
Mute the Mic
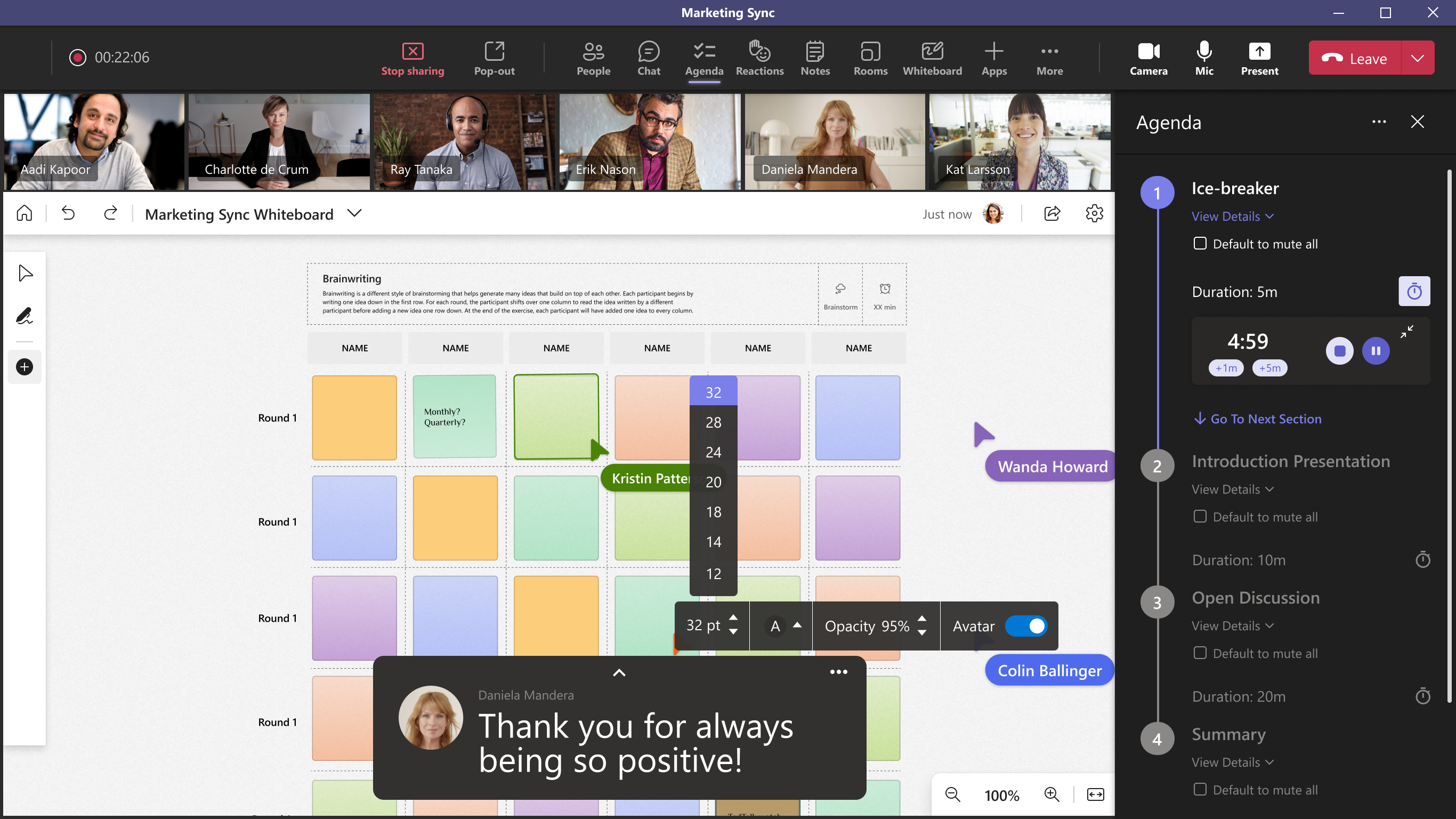(x=1204, y=58)
